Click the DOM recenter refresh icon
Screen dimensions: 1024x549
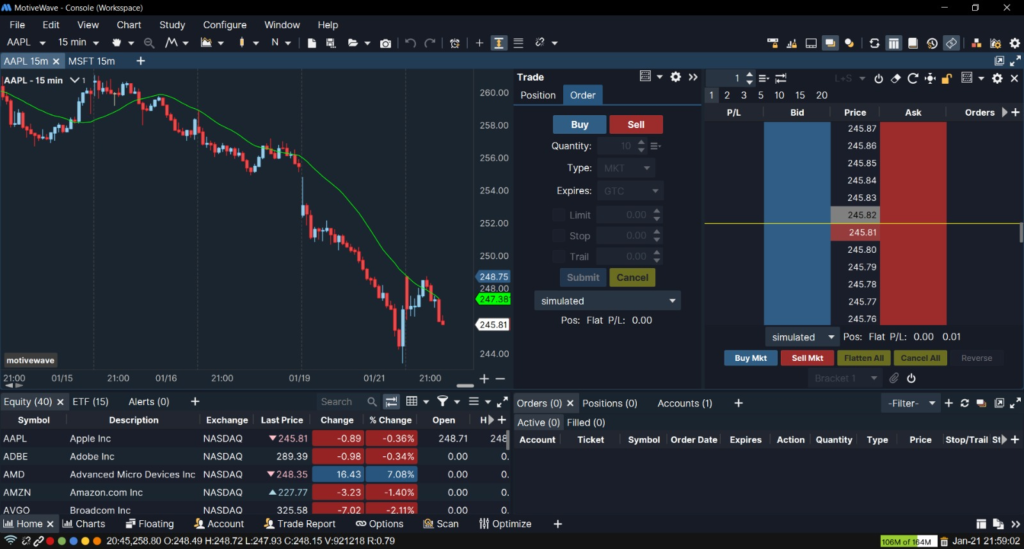913,78
